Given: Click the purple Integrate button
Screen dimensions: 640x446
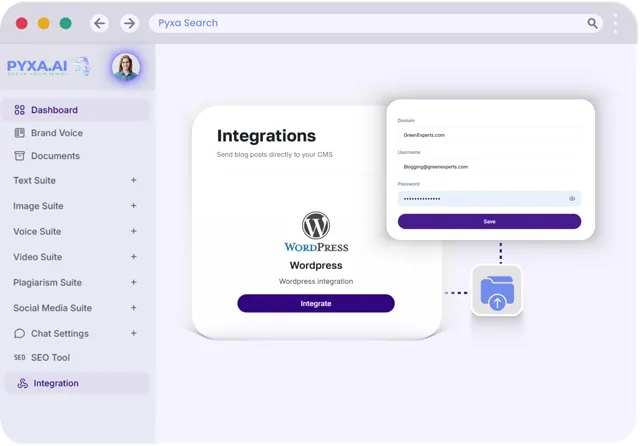Looking at the screenshot, I should coord(316,303).
